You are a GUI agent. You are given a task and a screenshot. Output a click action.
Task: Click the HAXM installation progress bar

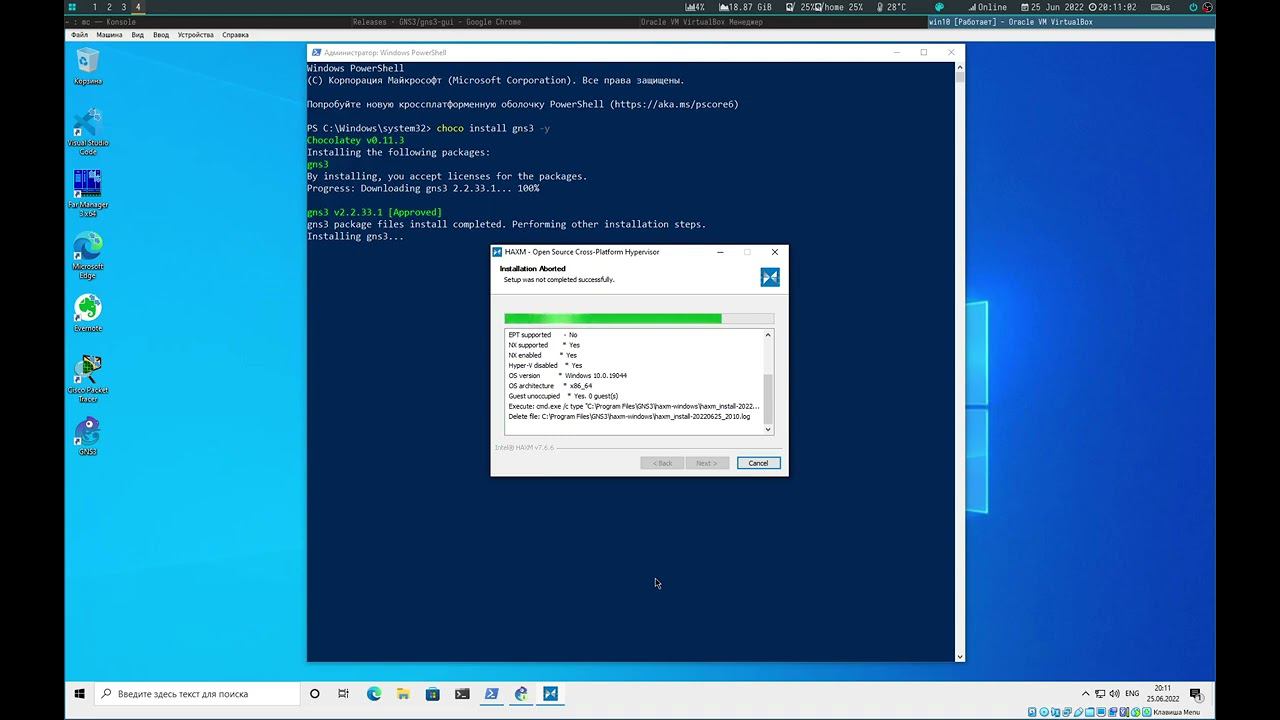pos(639,319)
